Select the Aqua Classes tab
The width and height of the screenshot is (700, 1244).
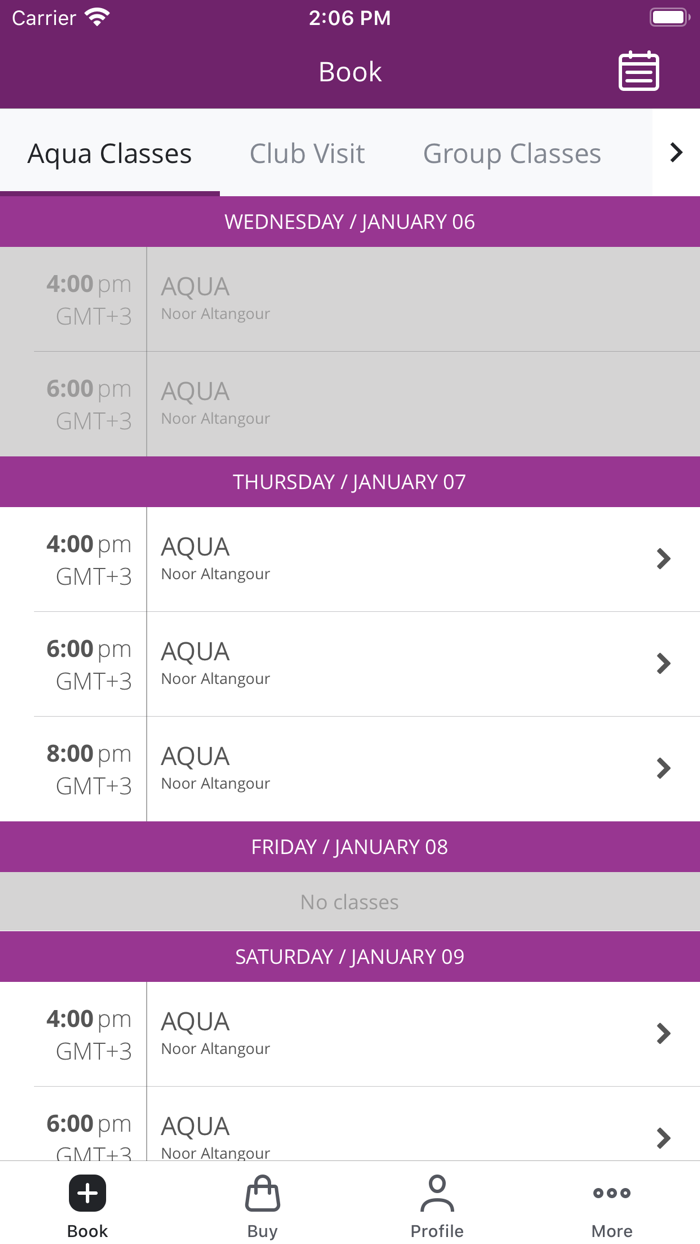pos(110,154)
